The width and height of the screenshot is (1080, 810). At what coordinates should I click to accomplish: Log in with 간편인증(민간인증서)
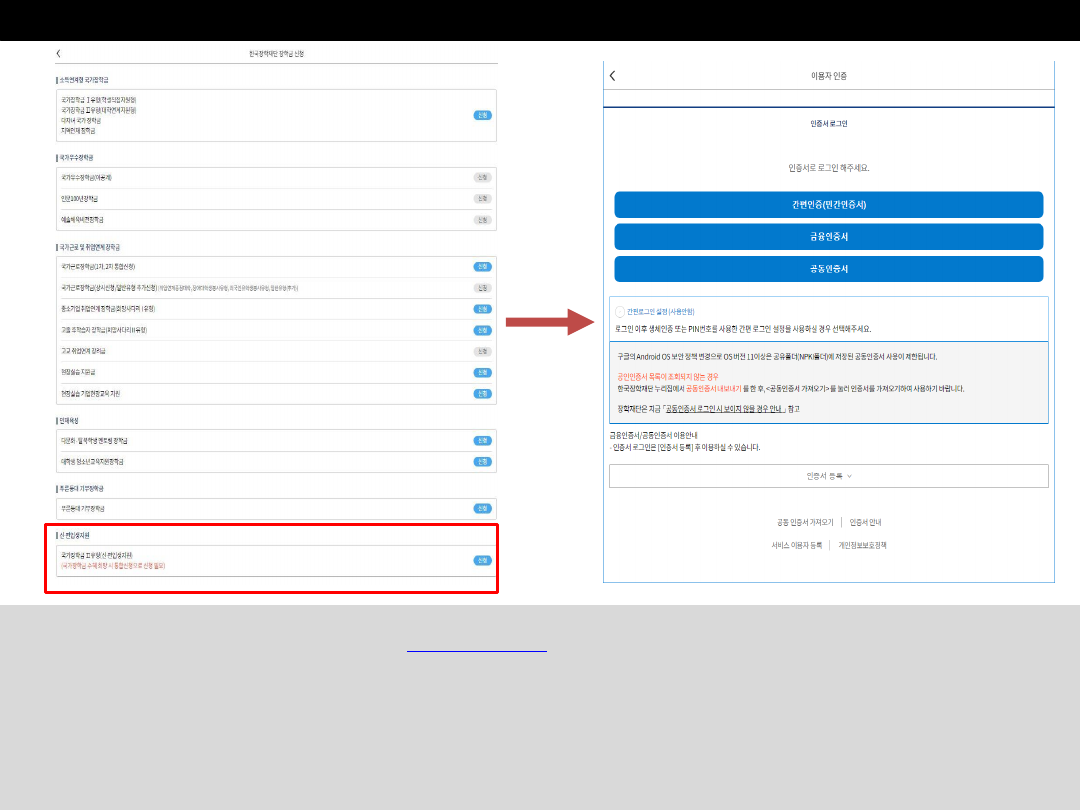[828, 205]
